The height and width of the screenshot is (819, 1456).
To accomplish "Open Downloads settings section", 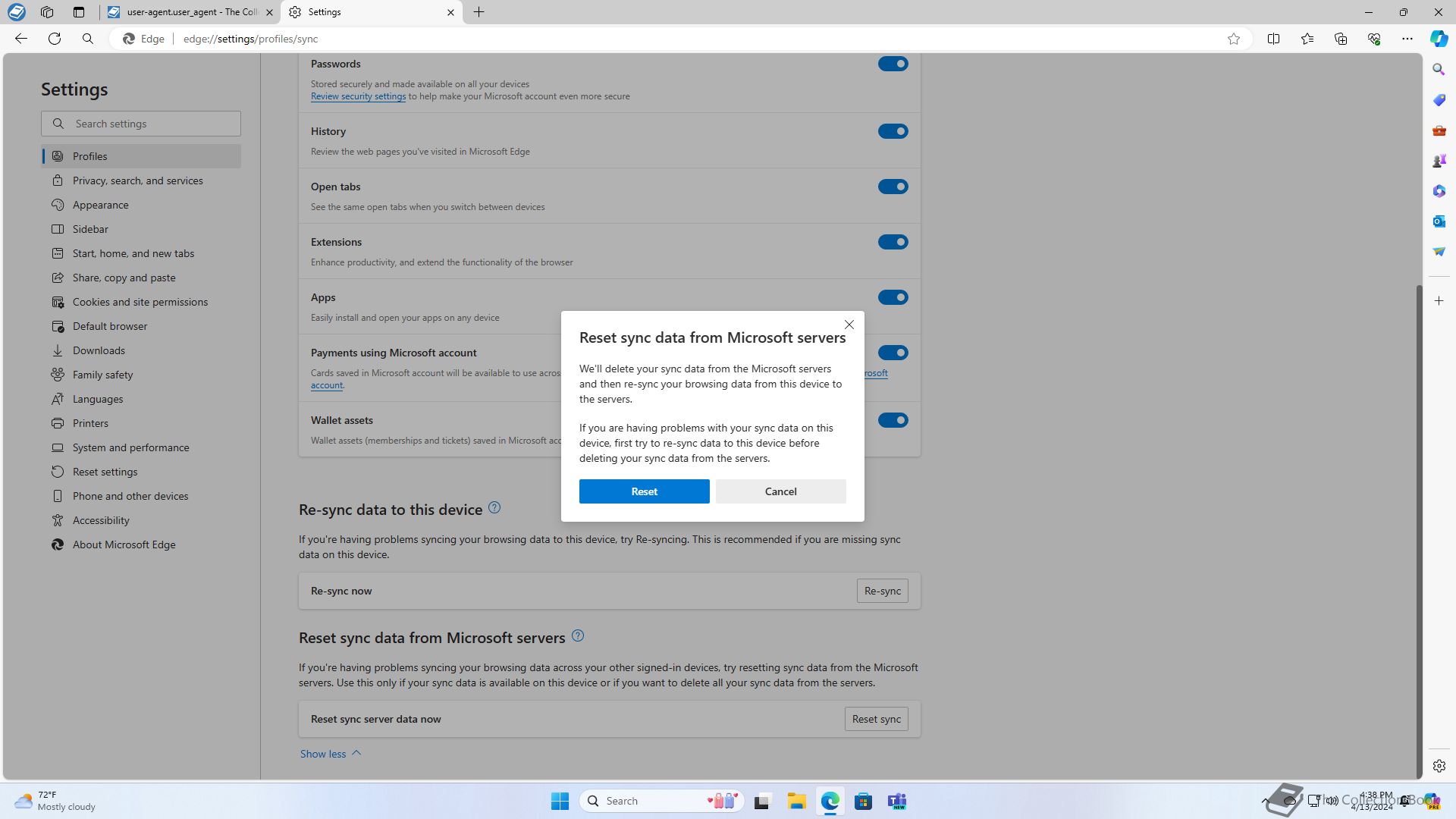I will [141, 350].
